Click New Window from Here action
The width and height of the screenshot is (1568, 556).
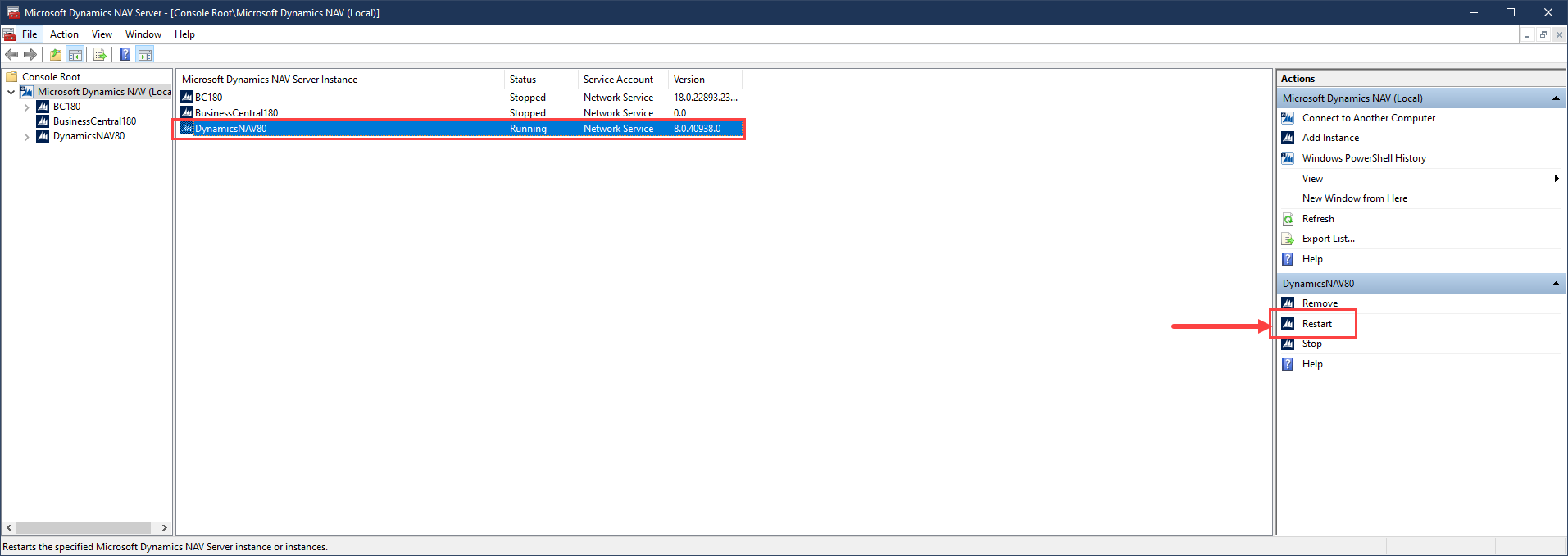click(x=1355, y=198)
